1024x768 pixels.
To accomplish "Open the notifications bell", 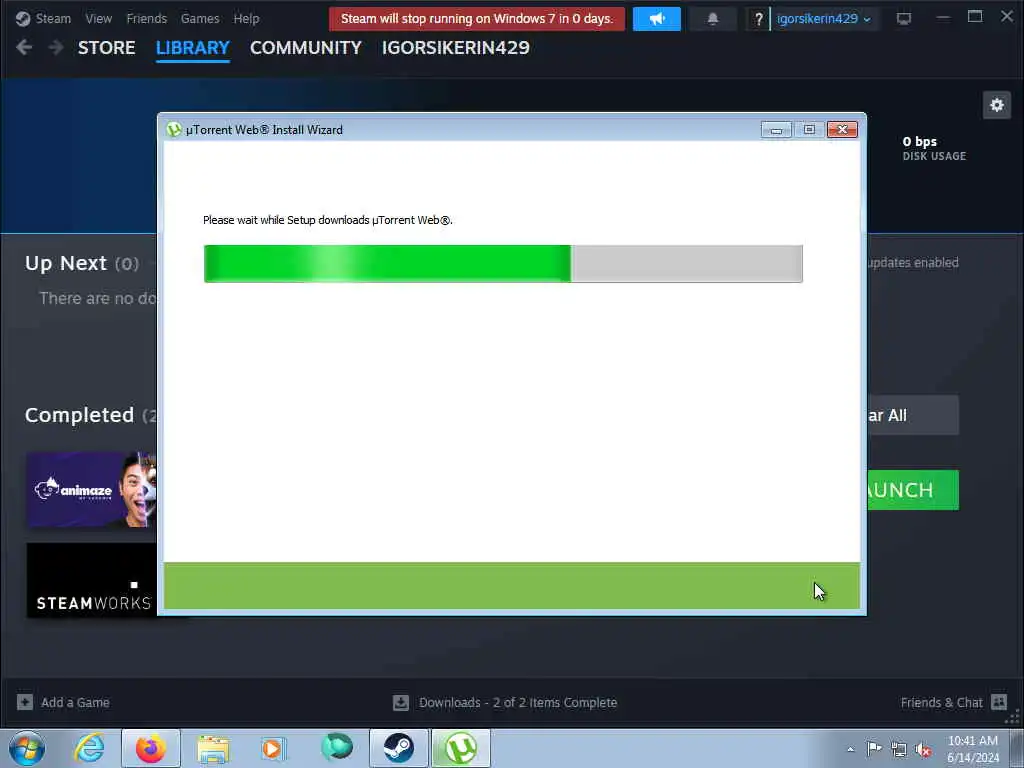I will pos(712,19).
